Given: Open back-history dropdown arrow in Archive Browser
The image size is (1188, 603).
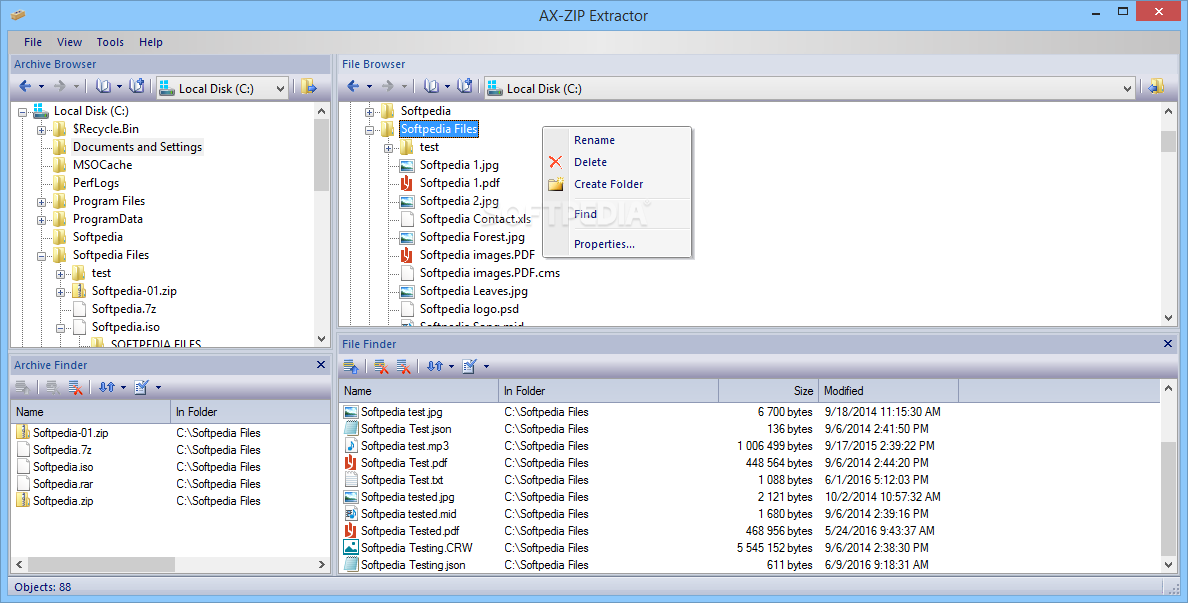Looking at the screenshot, I should pos(41,88).
